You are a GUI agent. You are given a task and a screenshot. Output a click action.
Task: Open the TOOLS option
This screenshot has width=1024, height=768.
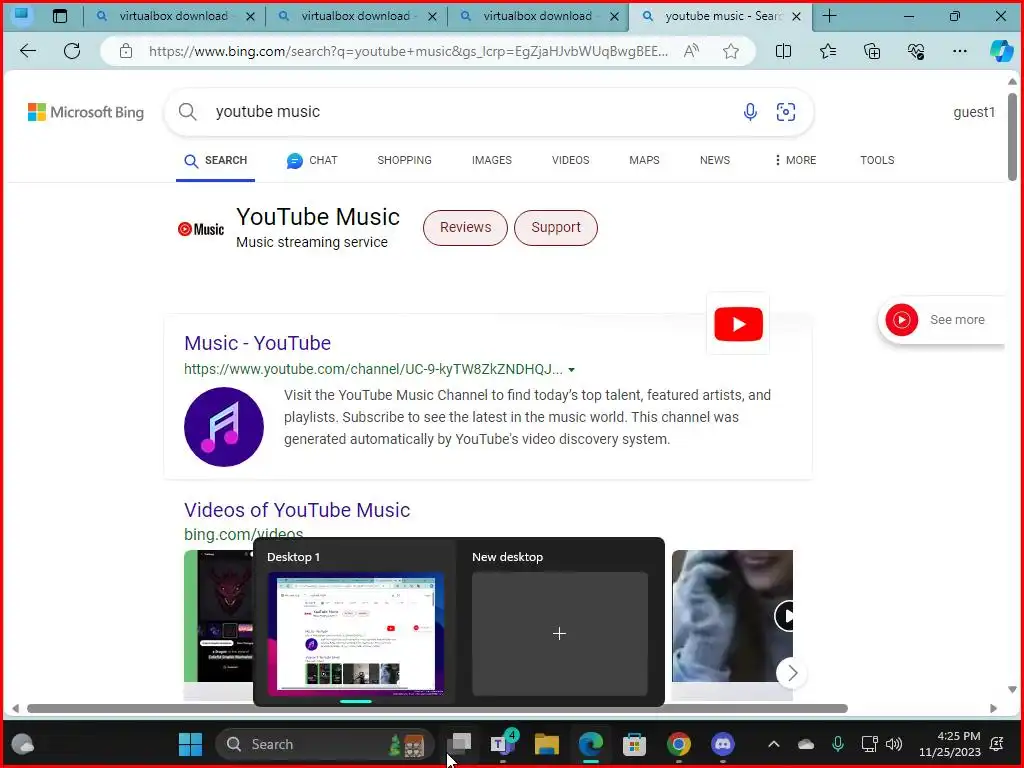click(x=877, y=160)
